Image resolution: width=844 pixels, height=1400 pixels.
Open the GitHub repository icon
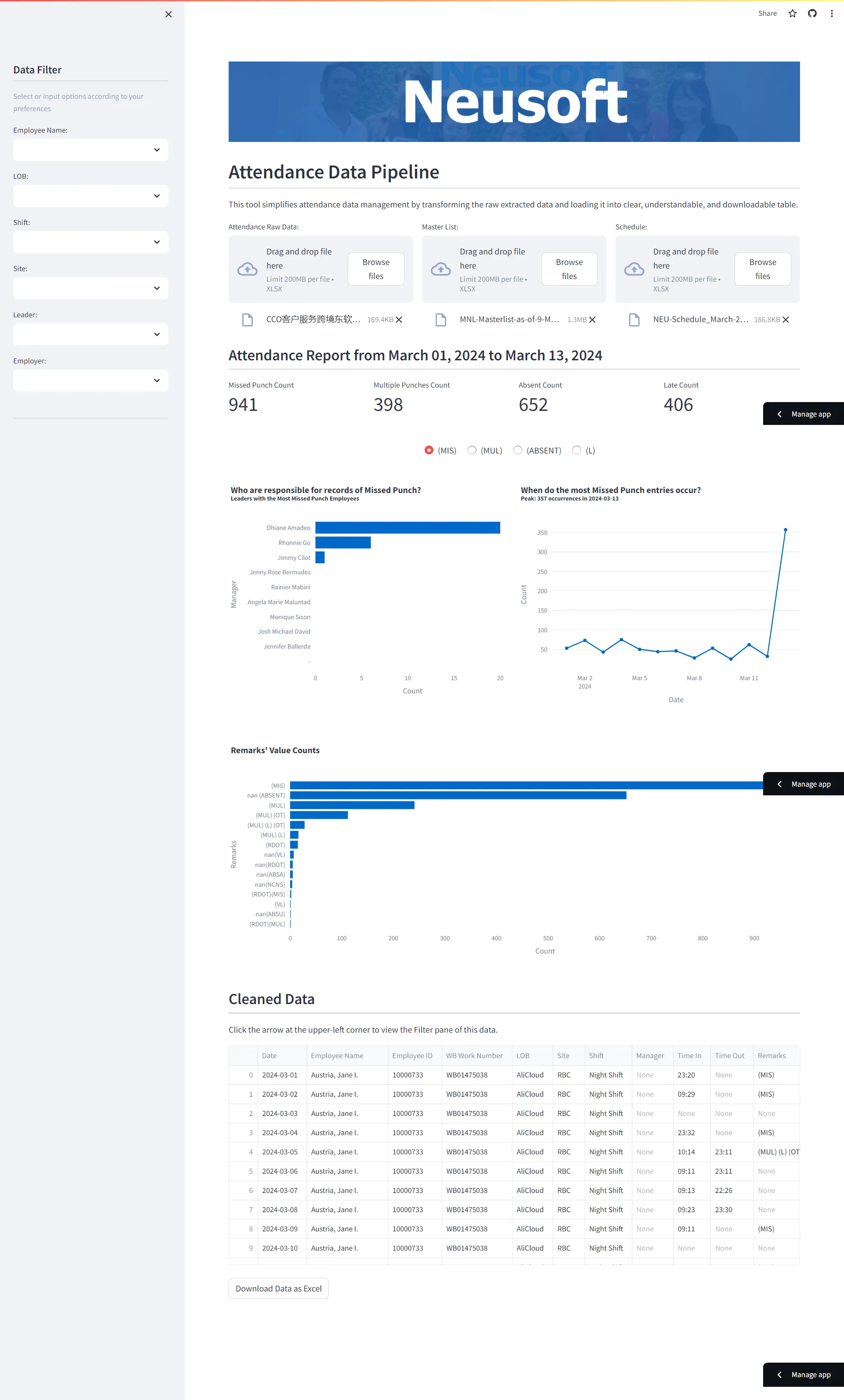click(812, 14)
